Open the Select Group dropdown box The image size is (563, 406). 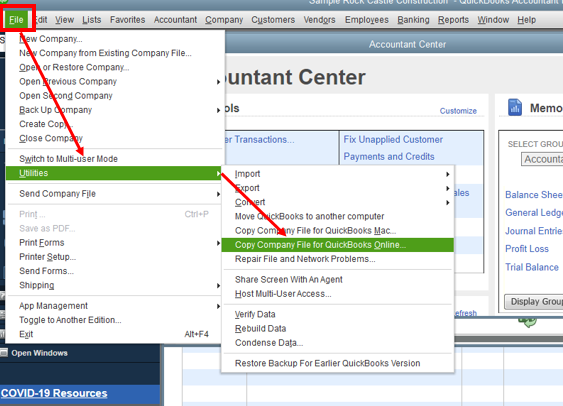click(542, 159)
